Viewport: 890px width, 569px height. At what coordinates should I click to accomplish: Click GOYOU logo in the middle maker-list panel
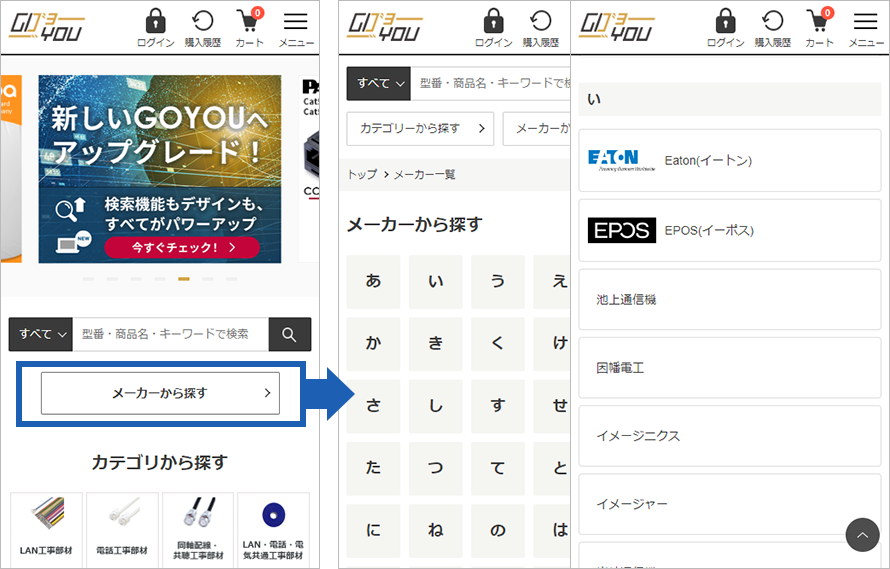pyautogui.click(x=384, y=27)
